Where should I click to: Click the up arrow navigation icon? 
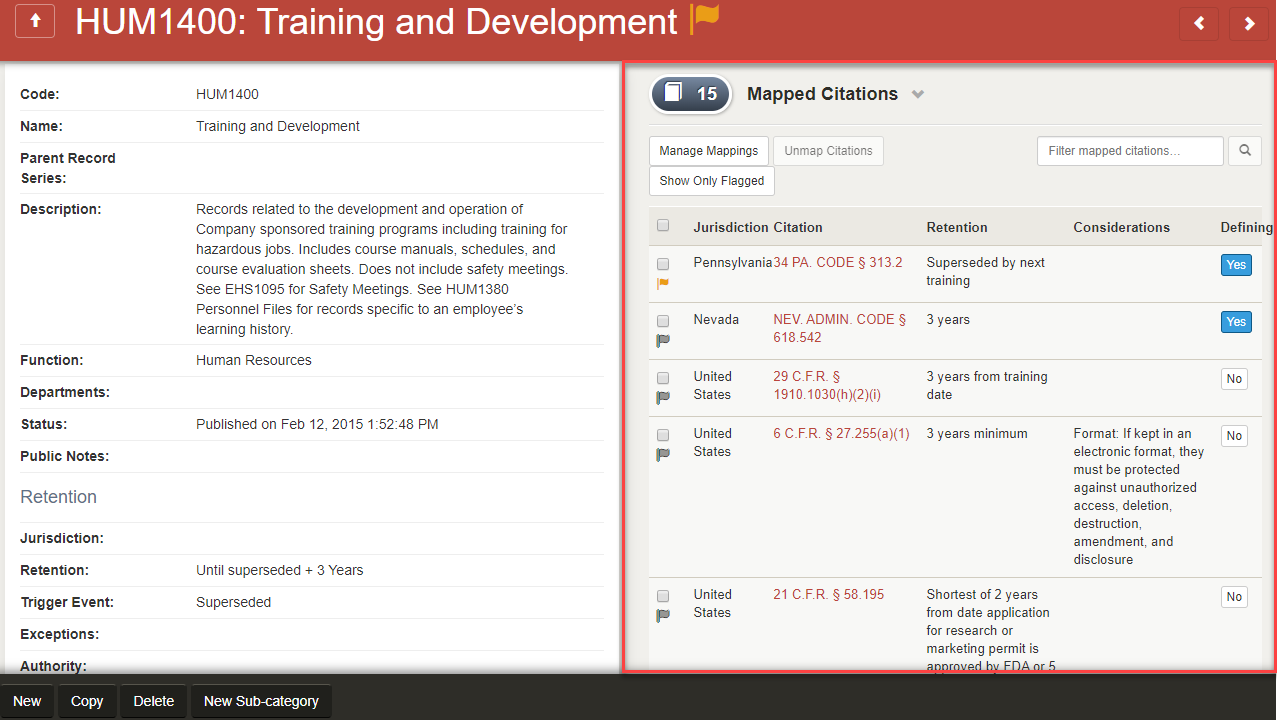point(35,23)
